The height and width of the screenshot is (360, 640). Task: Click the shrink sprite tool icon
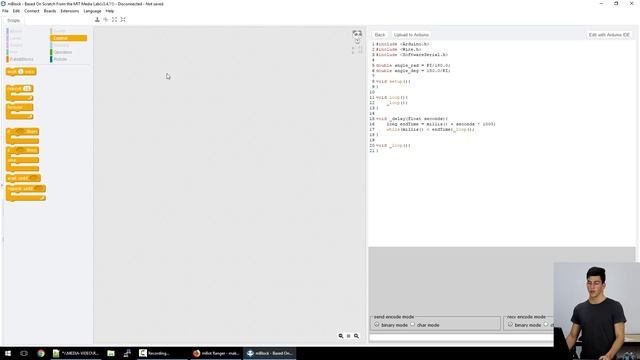click(x=123, y=20)
